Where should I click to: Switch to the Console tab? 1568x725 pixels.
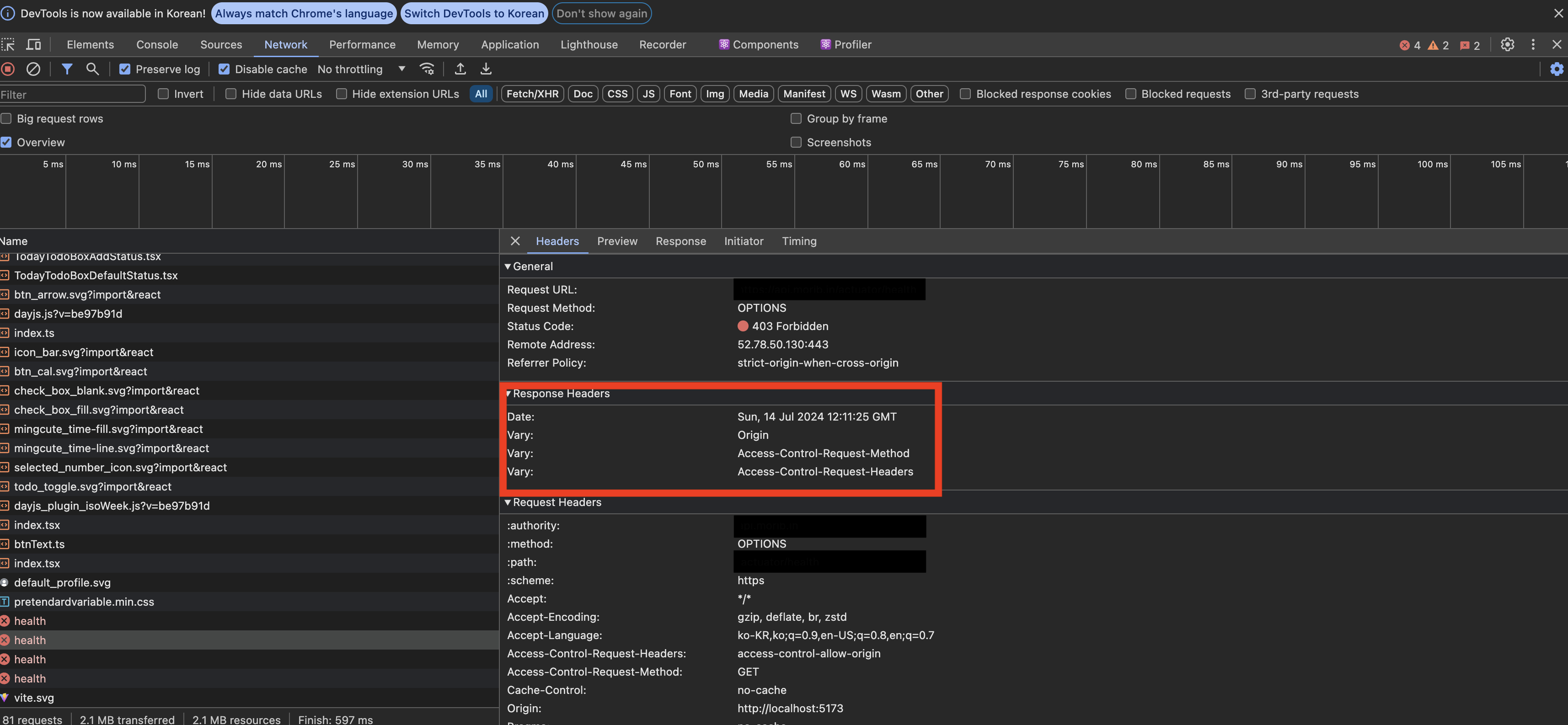(x=157, y=44)
